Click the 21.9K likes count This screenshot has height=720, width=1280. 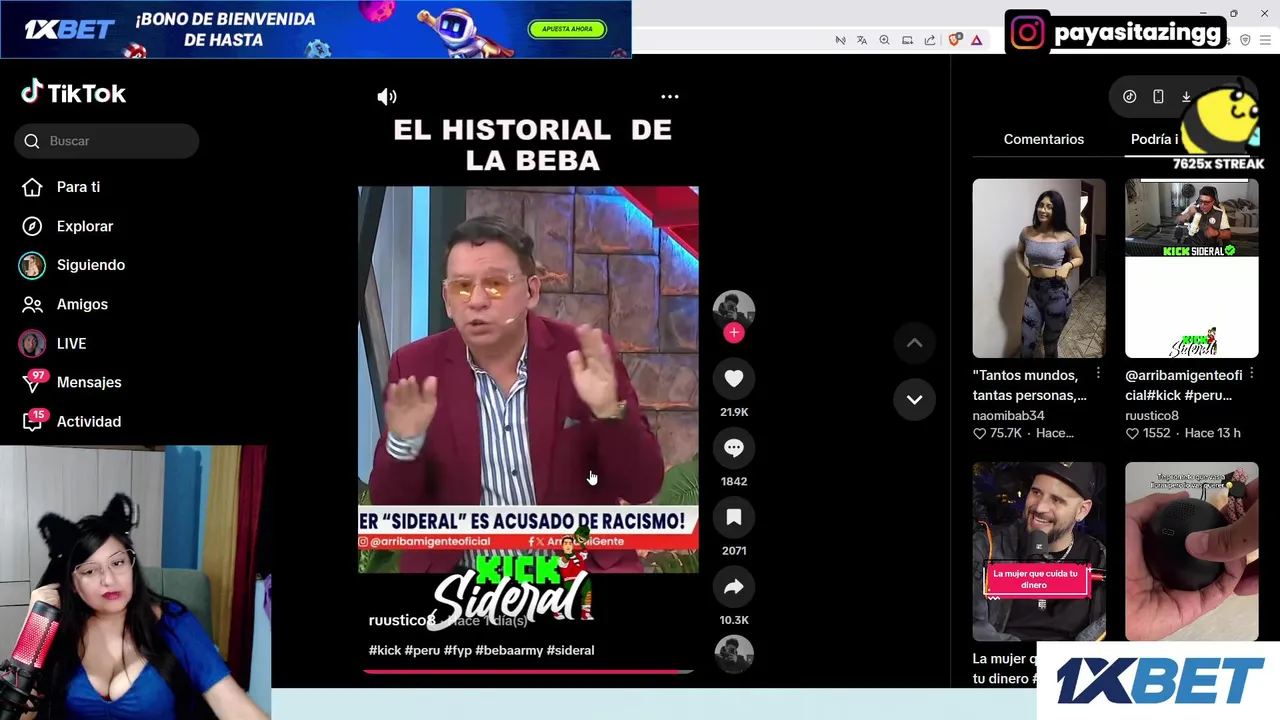[x=734, y=412]
